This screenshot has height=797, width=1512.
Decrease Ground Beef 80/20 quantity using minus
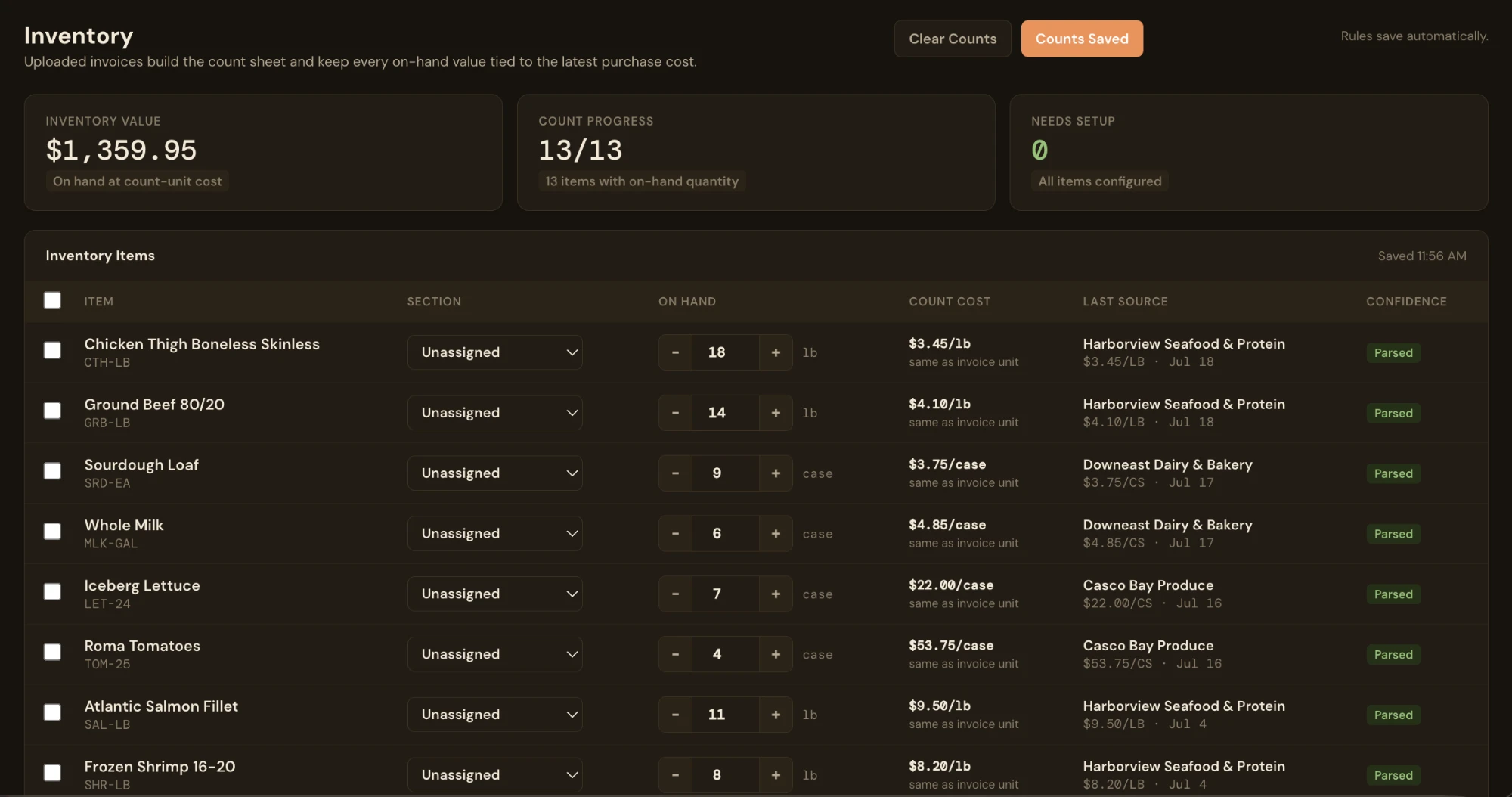point(675,413)
